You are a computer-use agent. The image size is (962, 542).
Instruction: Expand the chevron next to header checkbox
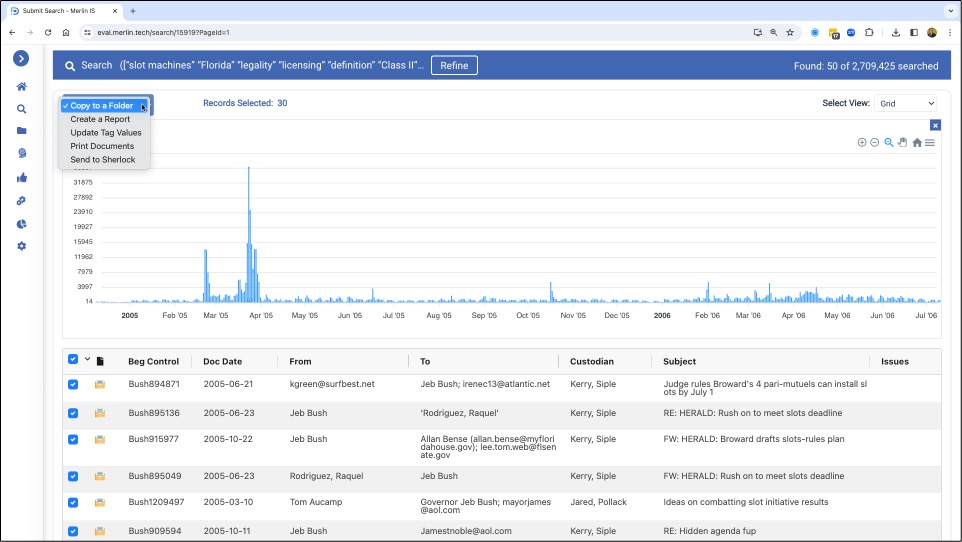87,360
